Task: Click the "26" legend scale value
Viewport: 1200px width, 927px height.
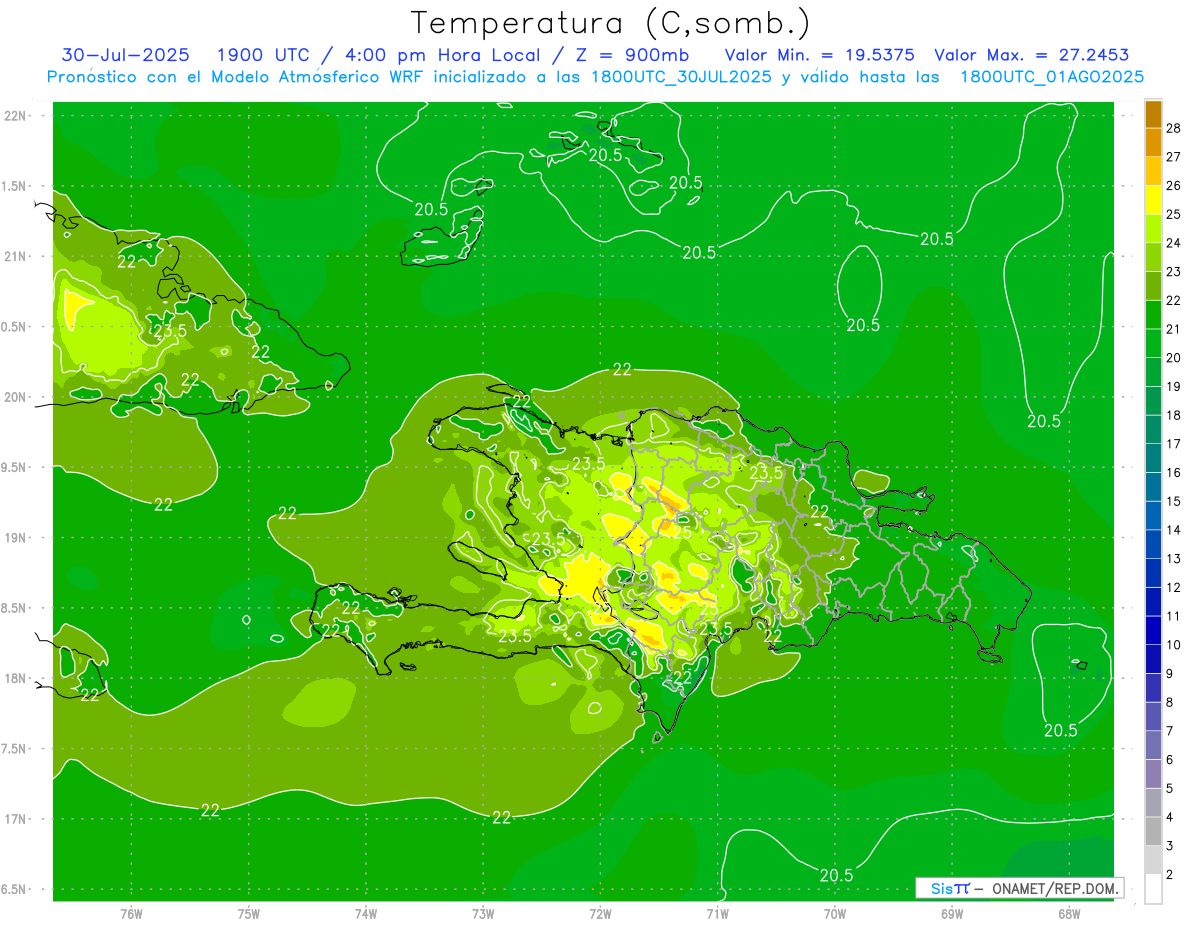Action: click(x=1174, y=185)
